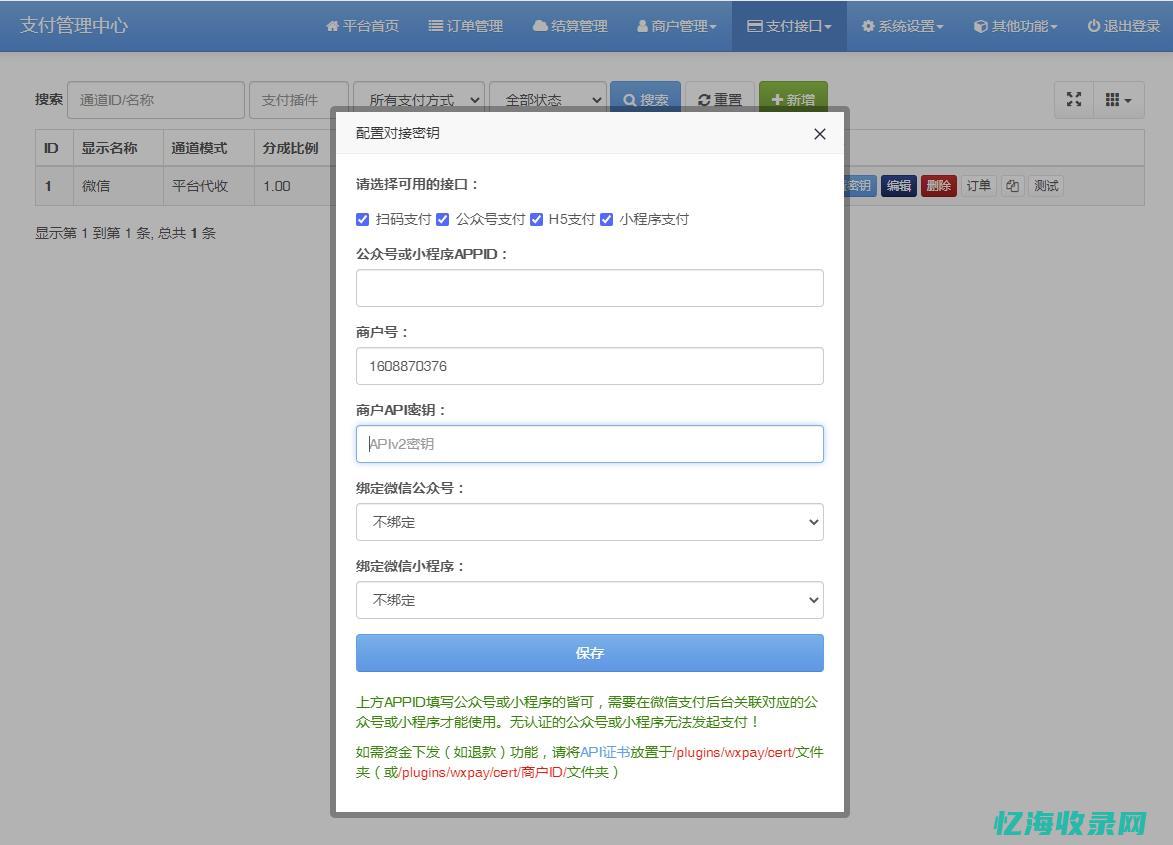The width and height of the screenshot is (1173, 845).
Task: Click the 测试 button in row 1
Action: tap(1046, 185)
